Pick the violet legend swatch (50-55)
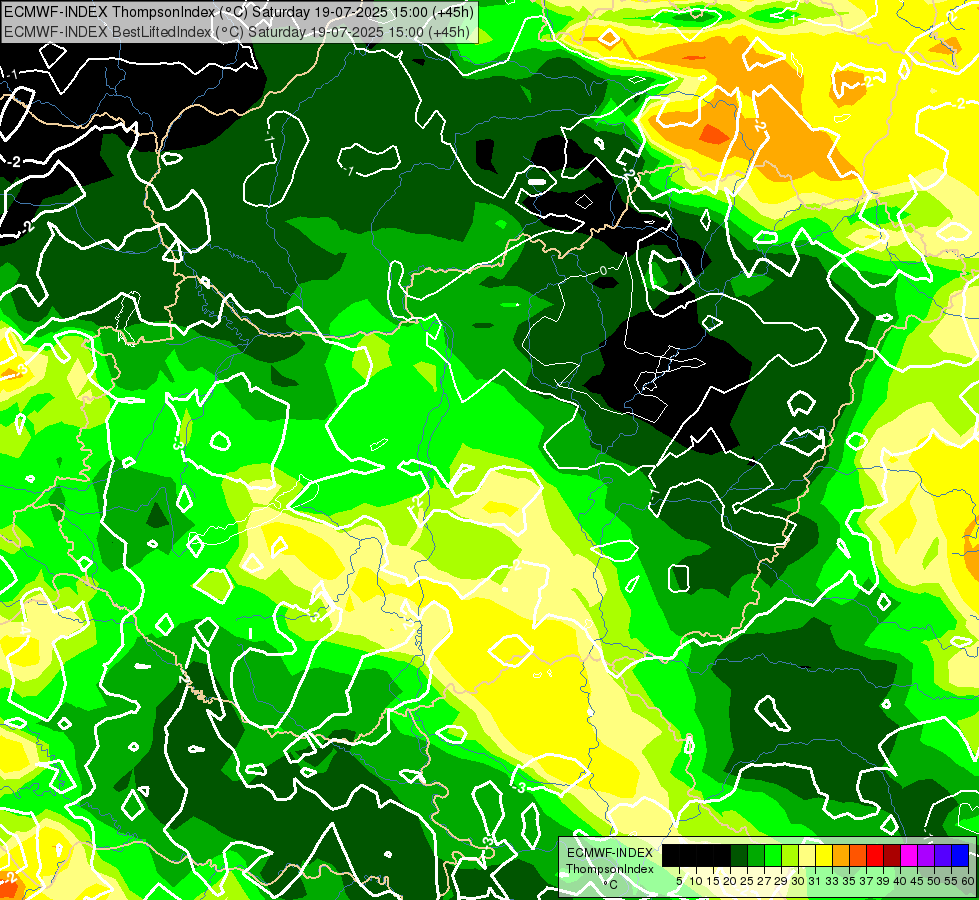Viewport: 979px width, 900px height. [943, 855]
